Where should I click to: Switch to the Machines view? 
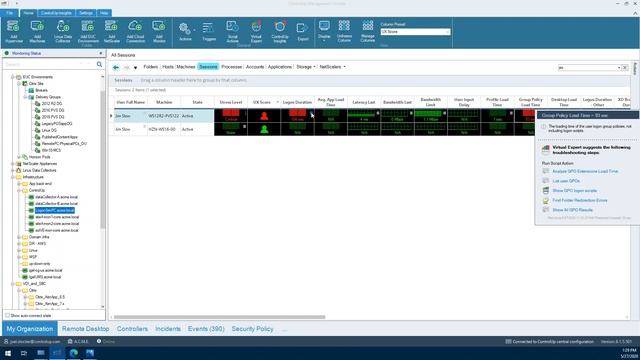pos(186,67)
